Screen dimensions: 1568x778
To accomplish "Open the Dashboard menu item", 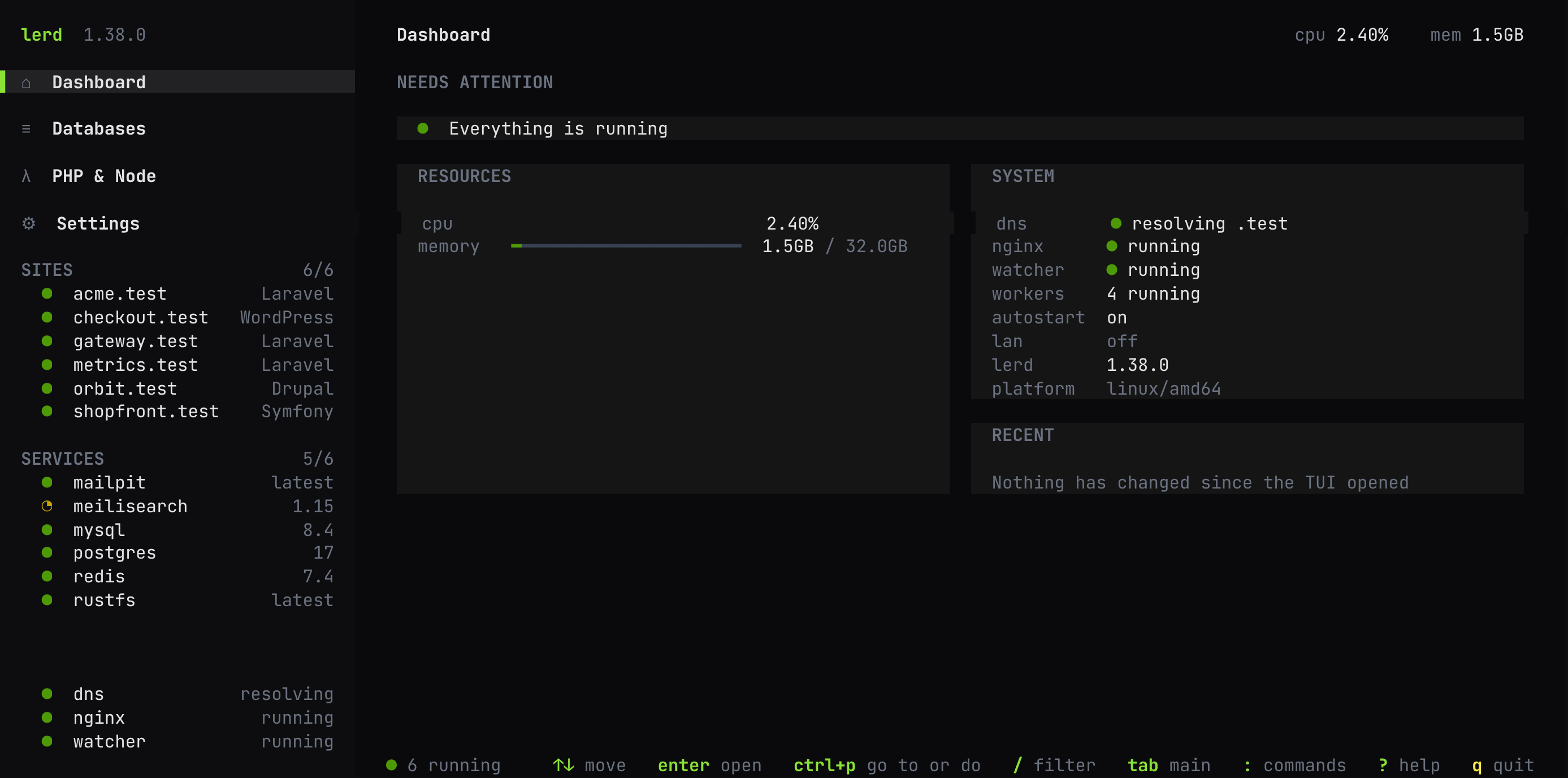I will 177,82.
